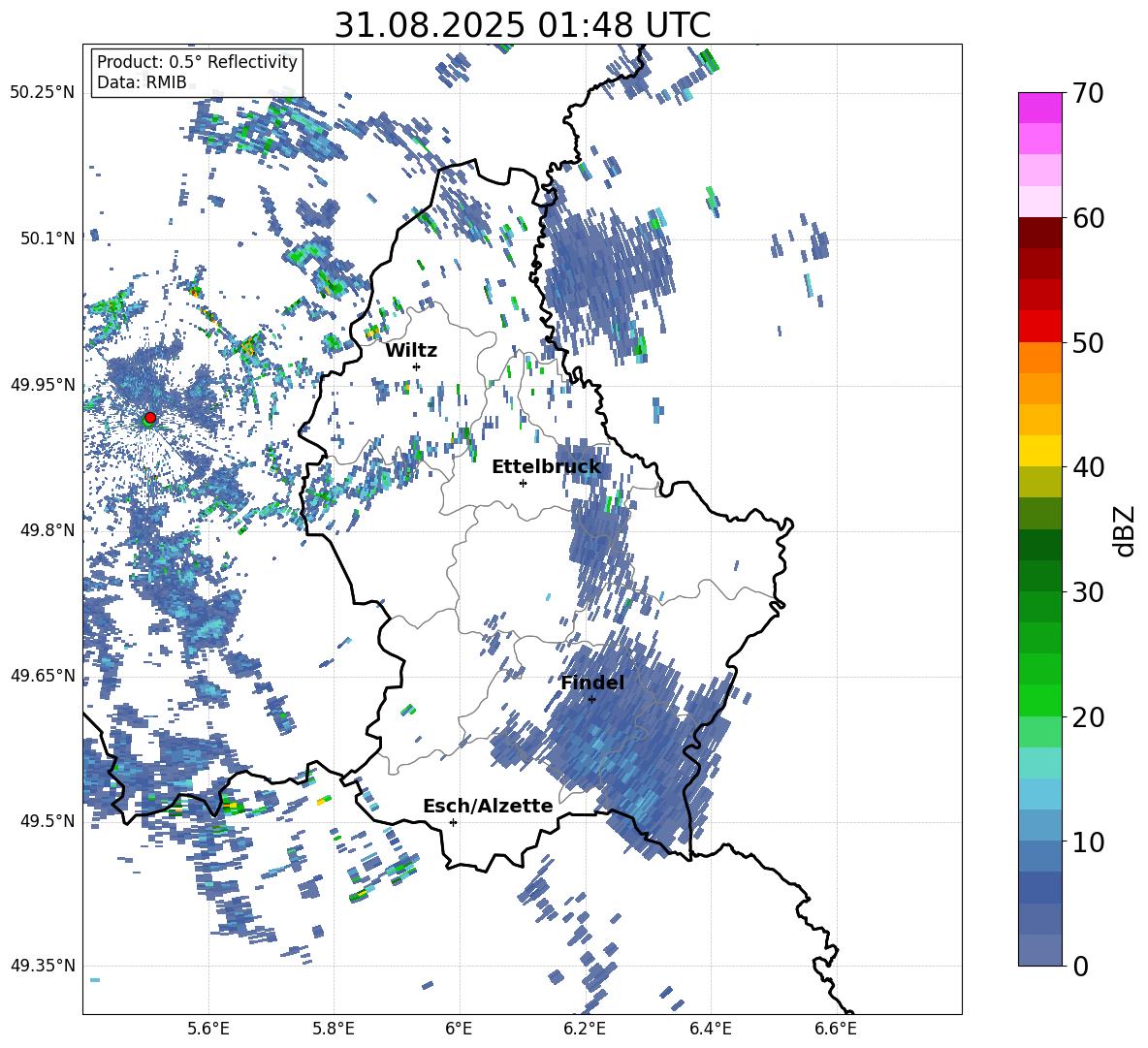This screenshot has height=1048, width=1148.
Task: Click the 49.35°N latitude label
Action: click(x=42, y=966)
